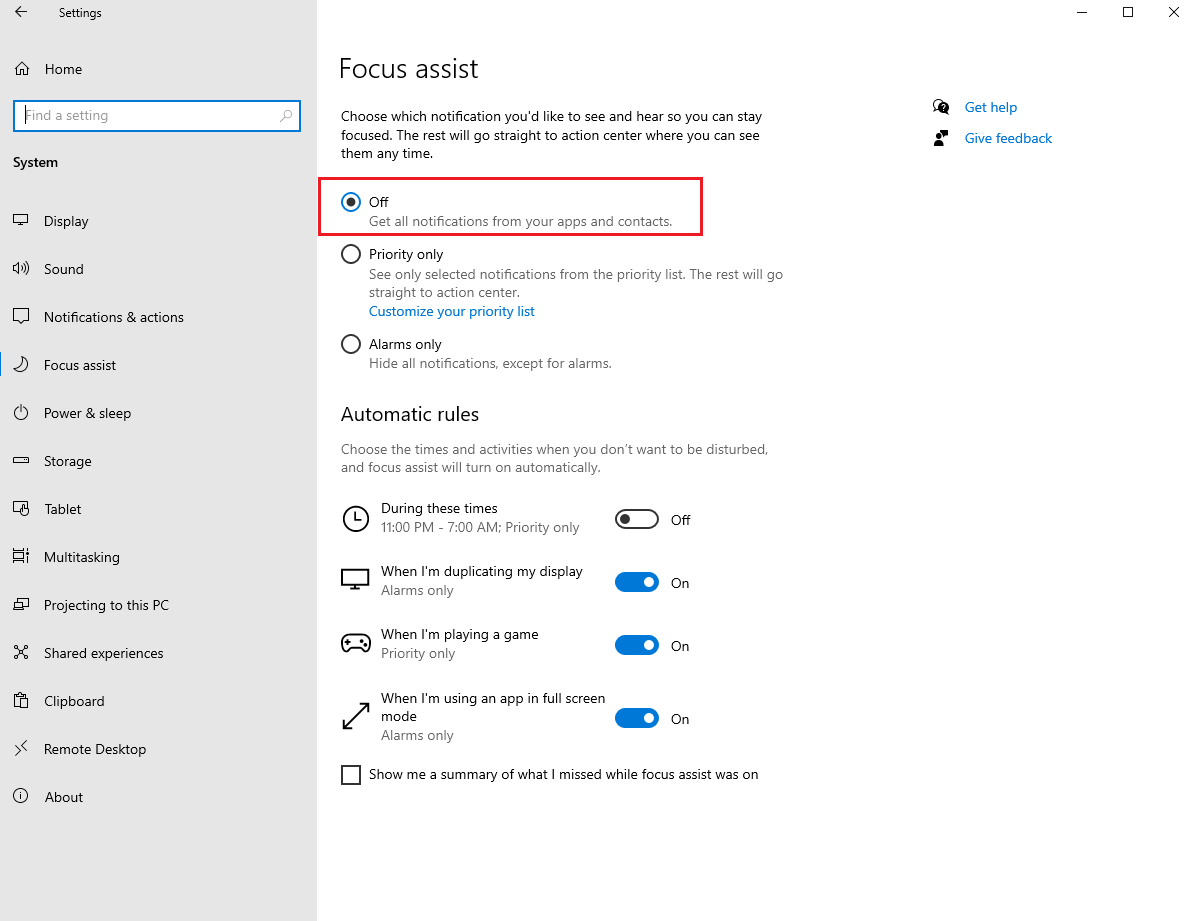Image resolution: width=1193 pixels, height=921 pixels.
Task: Select the Off radio button
Action: (351, 202)
